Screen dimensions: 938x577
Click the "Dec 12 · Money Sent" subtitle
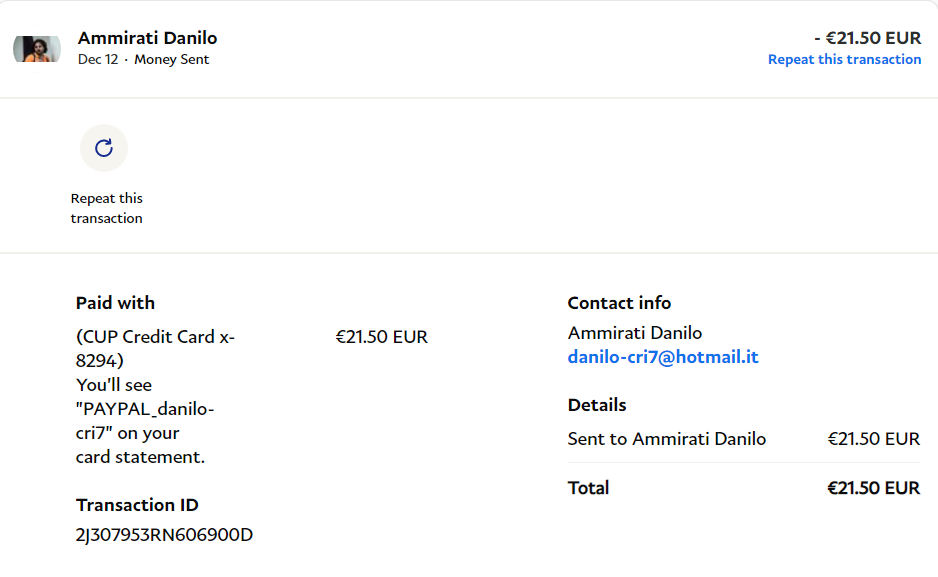click(x=143, y=59)
